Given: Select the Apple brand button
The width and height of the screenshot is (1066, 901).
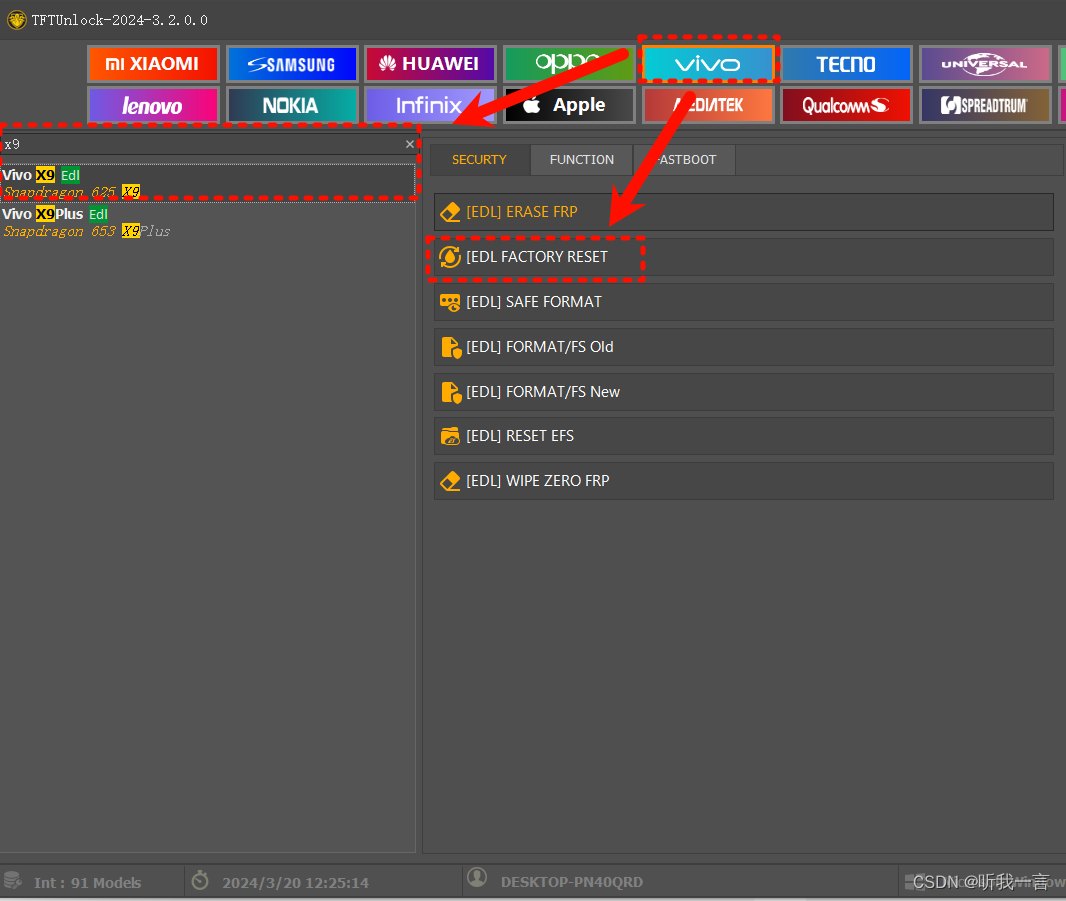Looking at the screenshot, I should 569,105.
